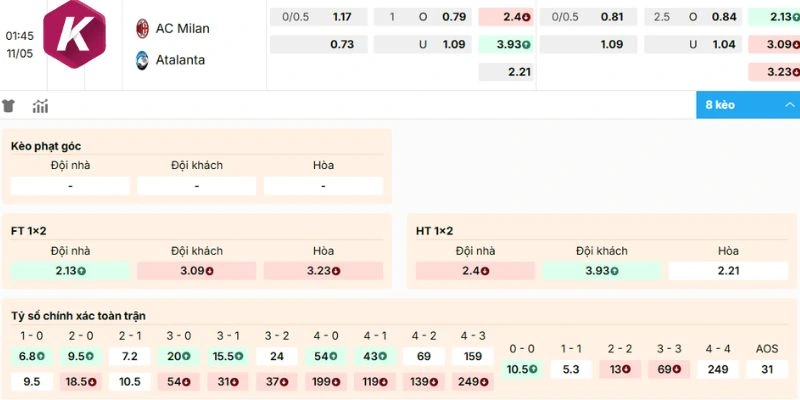
Task: Select the 8 kèo blue tab
Action: [x=748, y=105]
